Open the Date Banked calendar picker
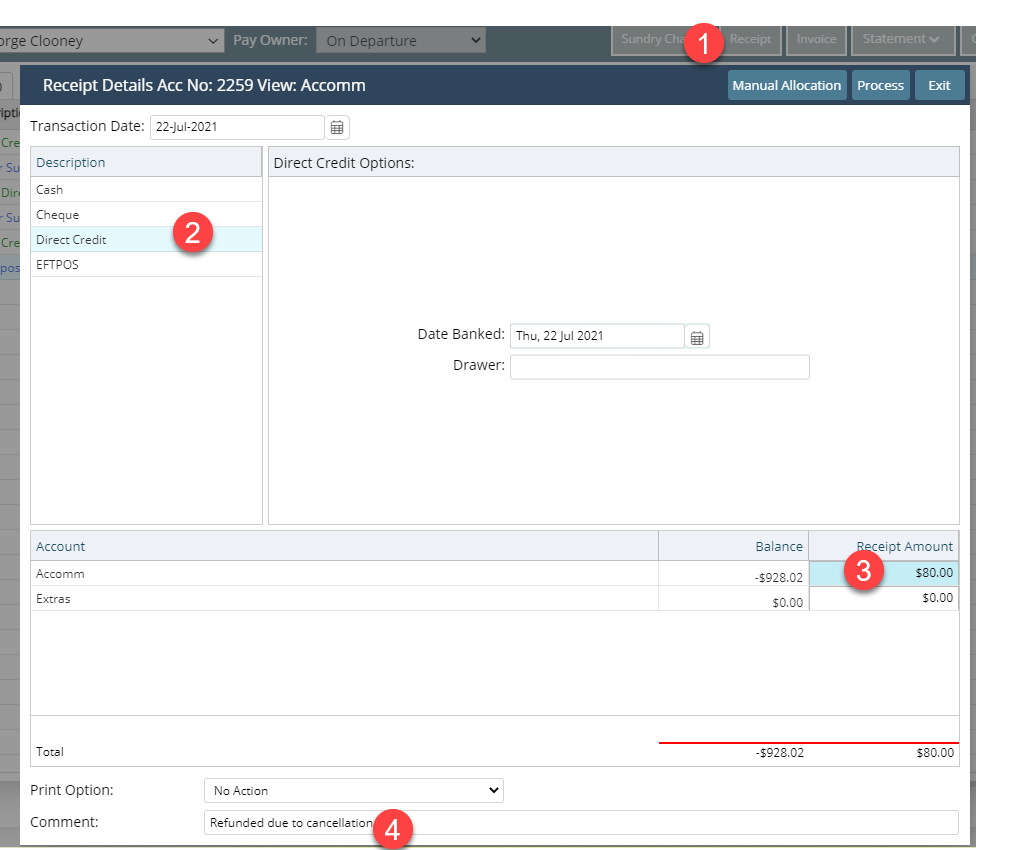 click(x=697, y=337)
